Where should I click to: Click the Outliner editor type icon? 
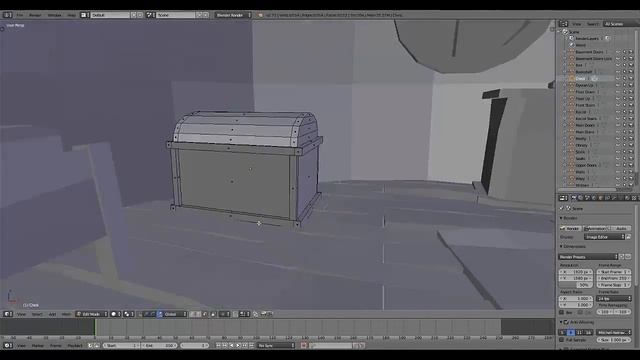click(564, 24)
